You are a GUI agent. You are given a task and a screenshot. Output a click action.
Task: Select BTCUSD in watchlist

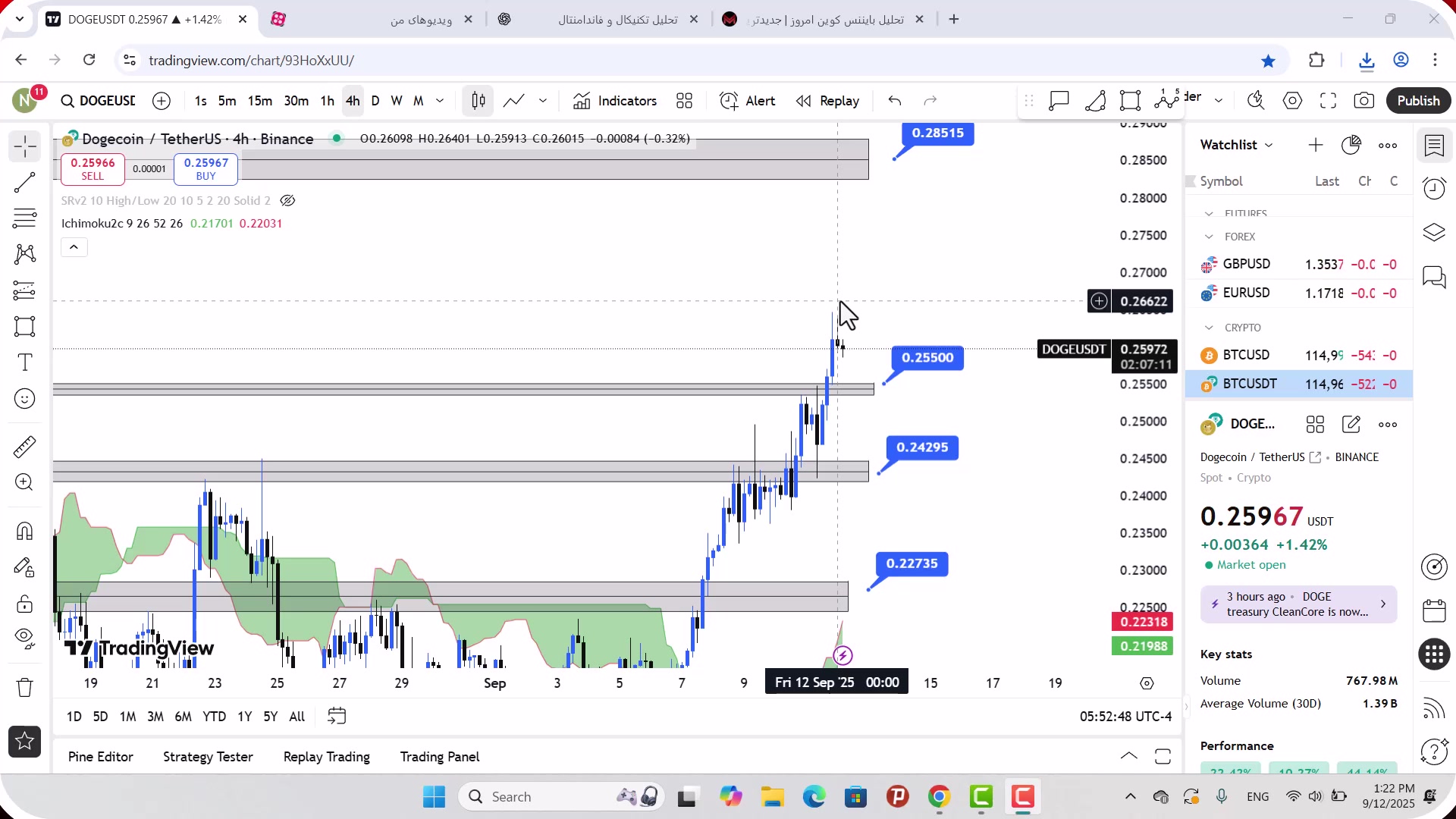click(1298, 356)
